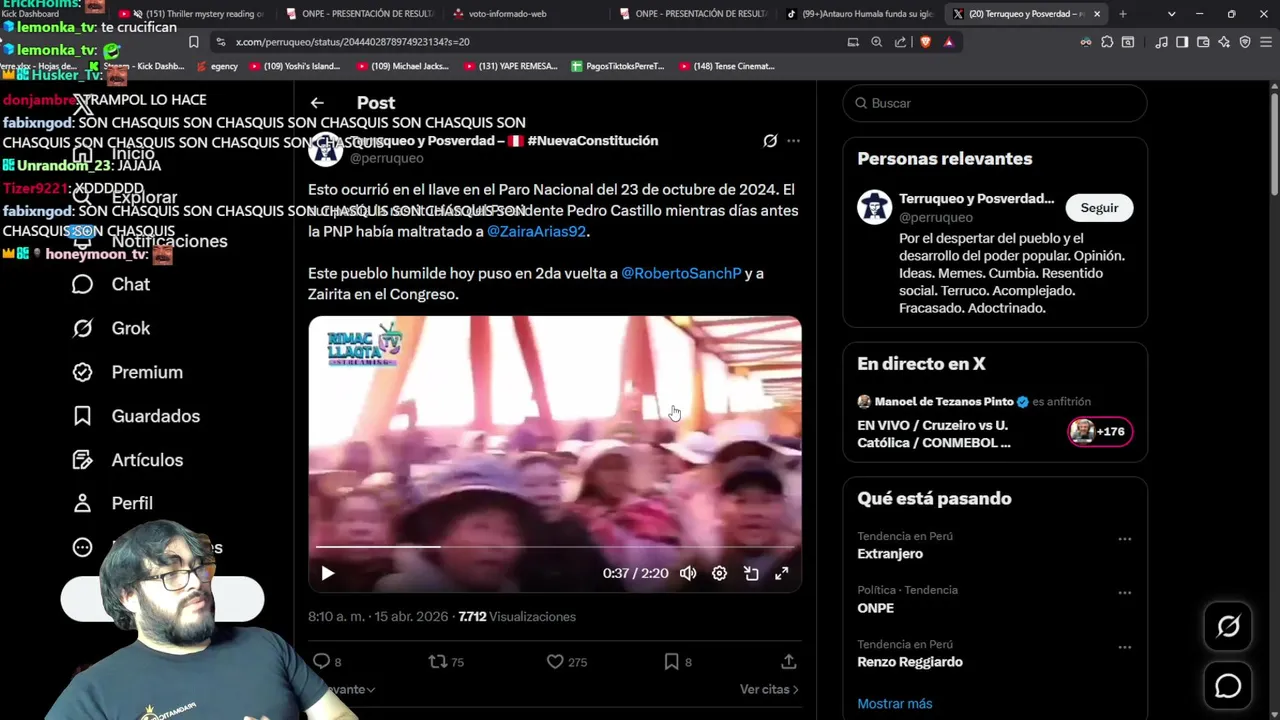Image resolution: width=1280 pixels, height=720 pixels.
Task: Open Ver citas link
Action: pyautogui.click(x=769, y=689)
